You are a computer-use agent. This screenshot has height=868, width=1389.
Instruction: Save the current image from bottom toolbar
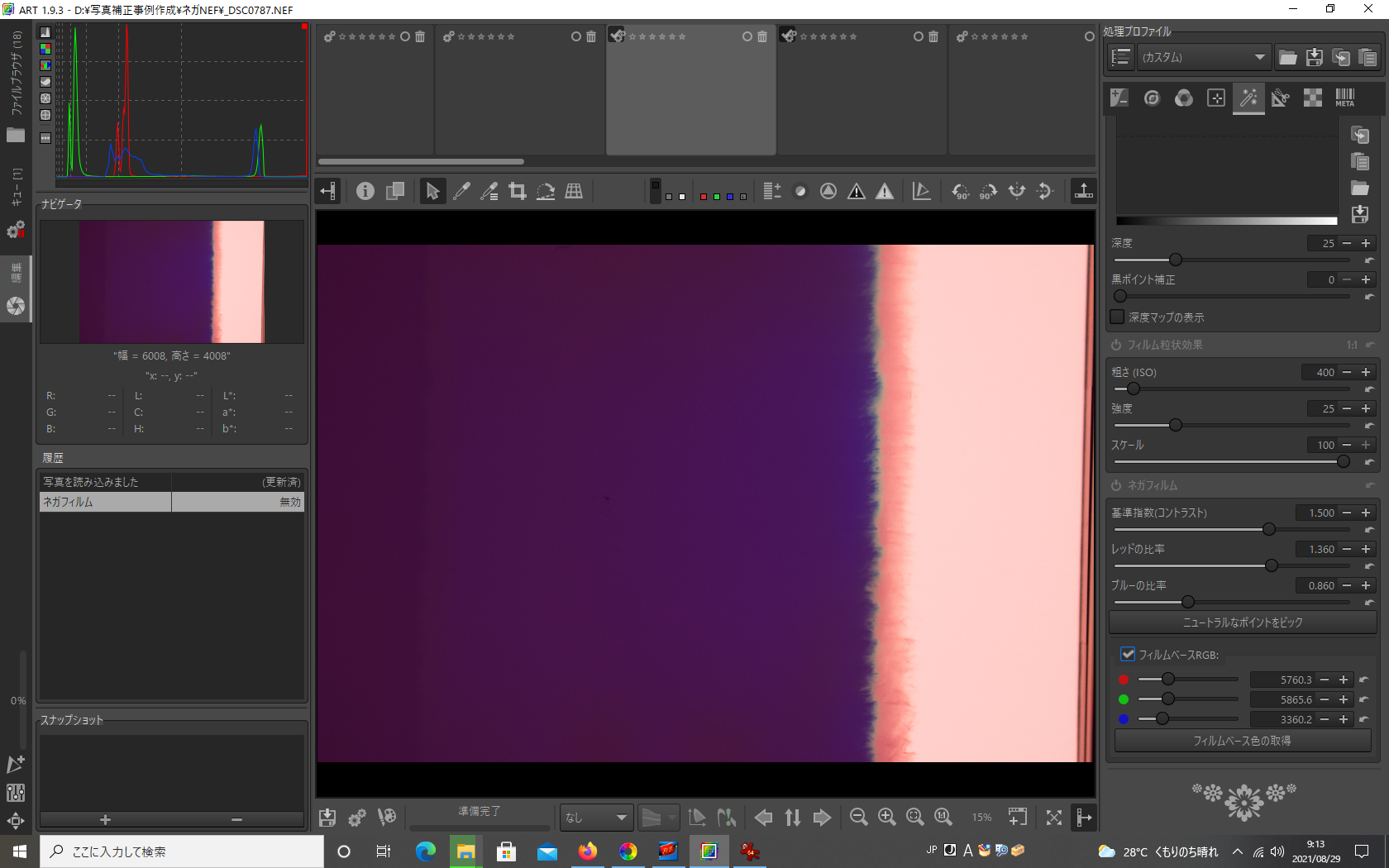(x=328, y=818)
